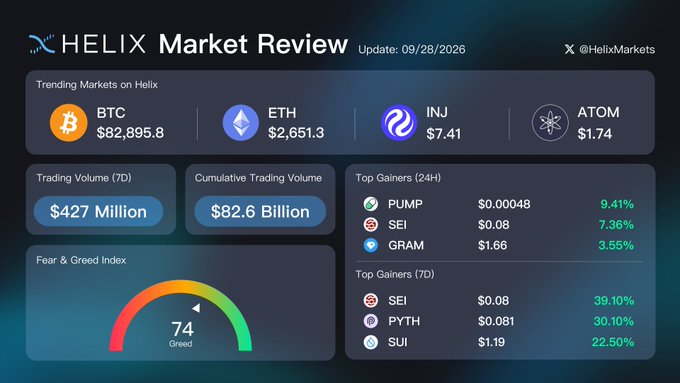The width and height of the screenshot is (680, 383).
Task: Click the Trending Markets on Helix heading
Action: point(97,85)
